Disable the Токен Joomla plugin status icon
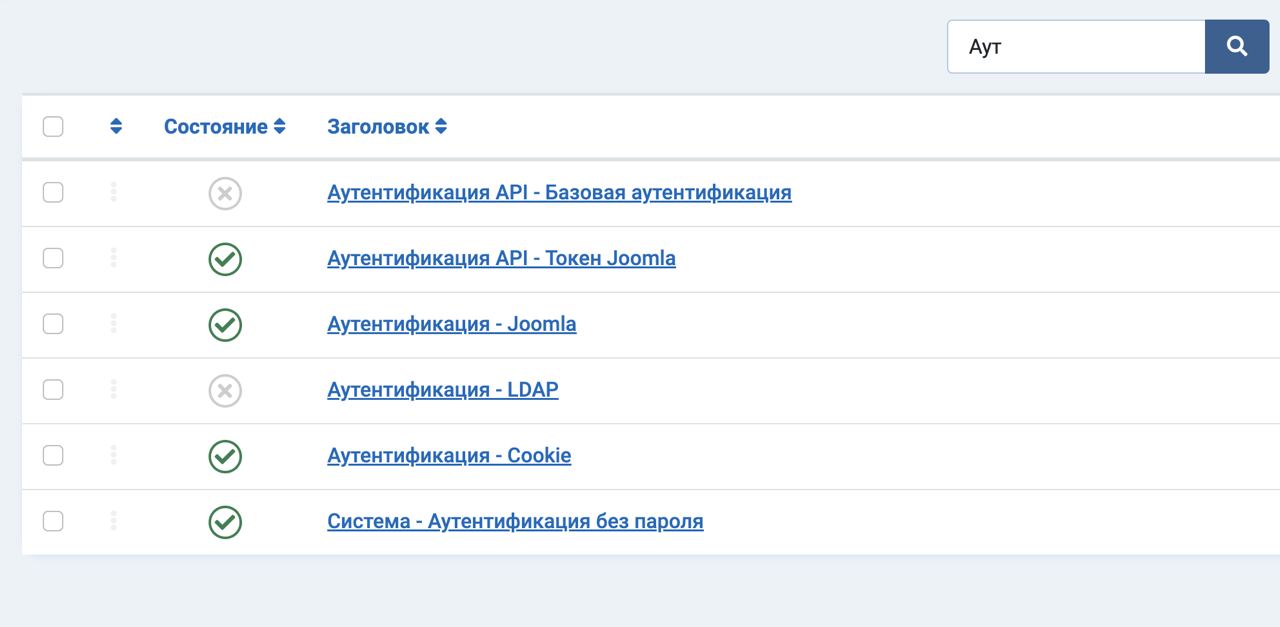This screenshot has width=1280, height=627. tap(225, 259)
